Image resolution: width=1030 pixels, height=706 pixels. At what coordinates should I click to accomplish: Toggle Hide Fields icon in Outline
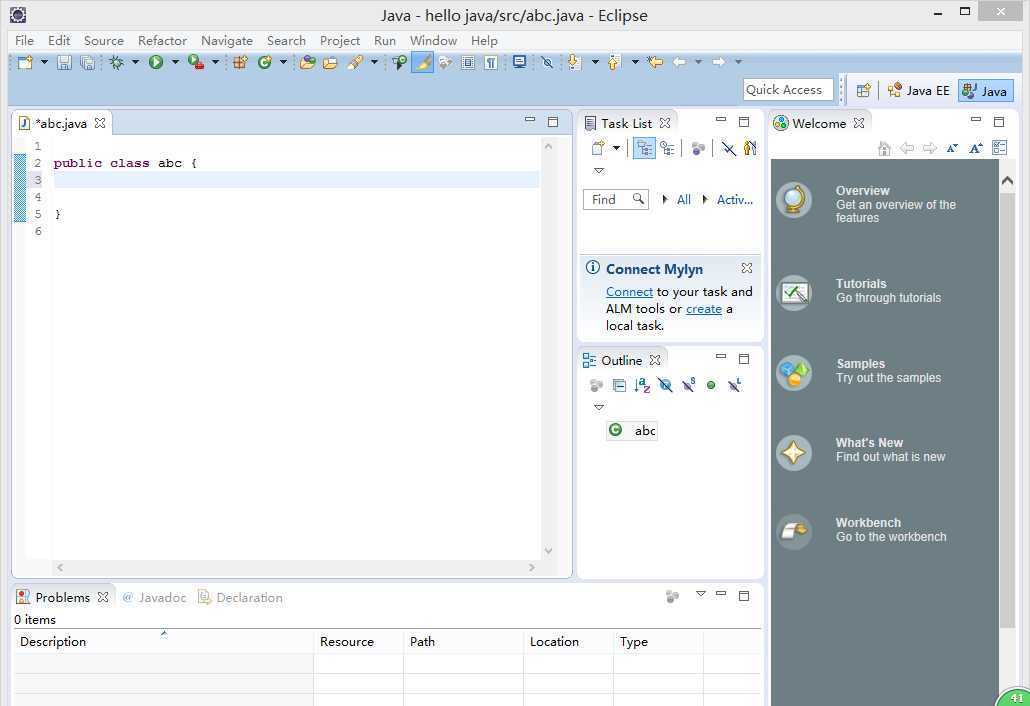(665, 386)
